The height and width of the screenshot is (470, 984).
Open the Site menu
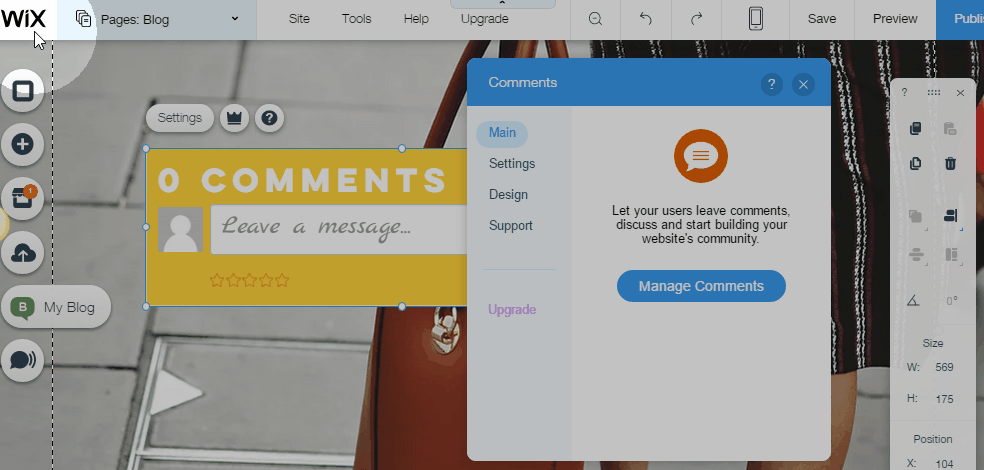pyautogui.click(x=299, y=19)
